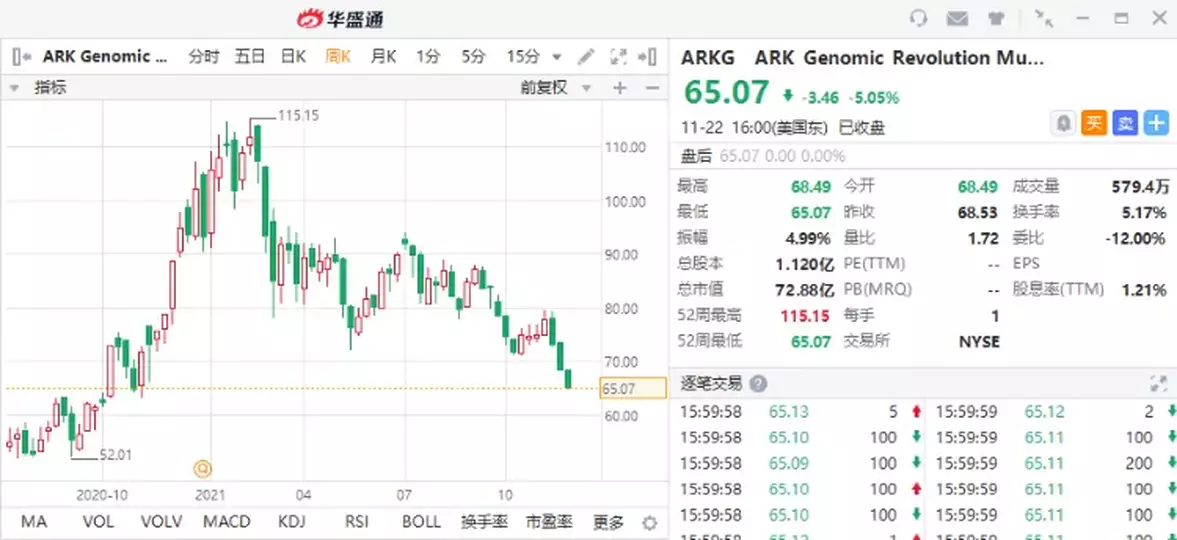
Task: Click the 65.07 current price label on axis
Action: (633, 388)
